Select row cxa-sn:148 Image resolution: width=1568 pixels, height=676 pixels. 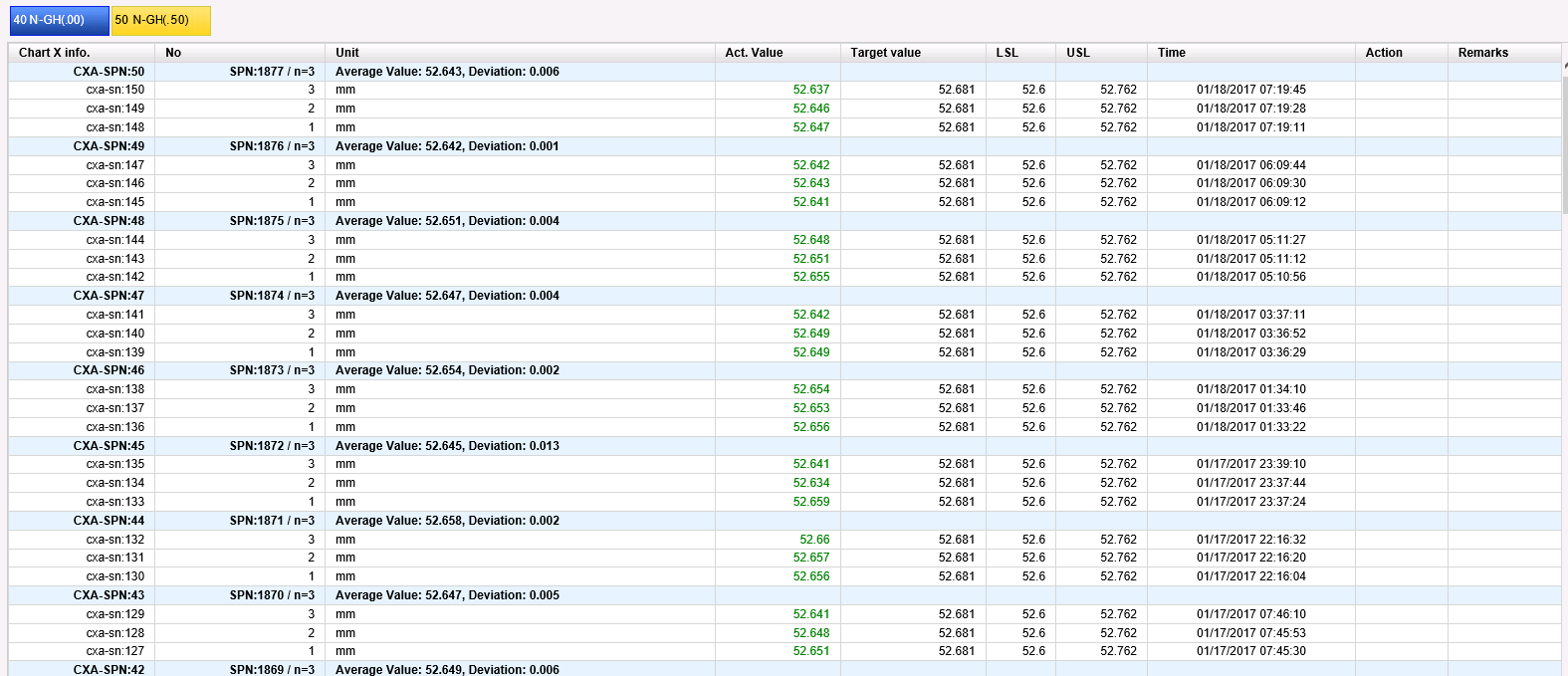point(784,127)
